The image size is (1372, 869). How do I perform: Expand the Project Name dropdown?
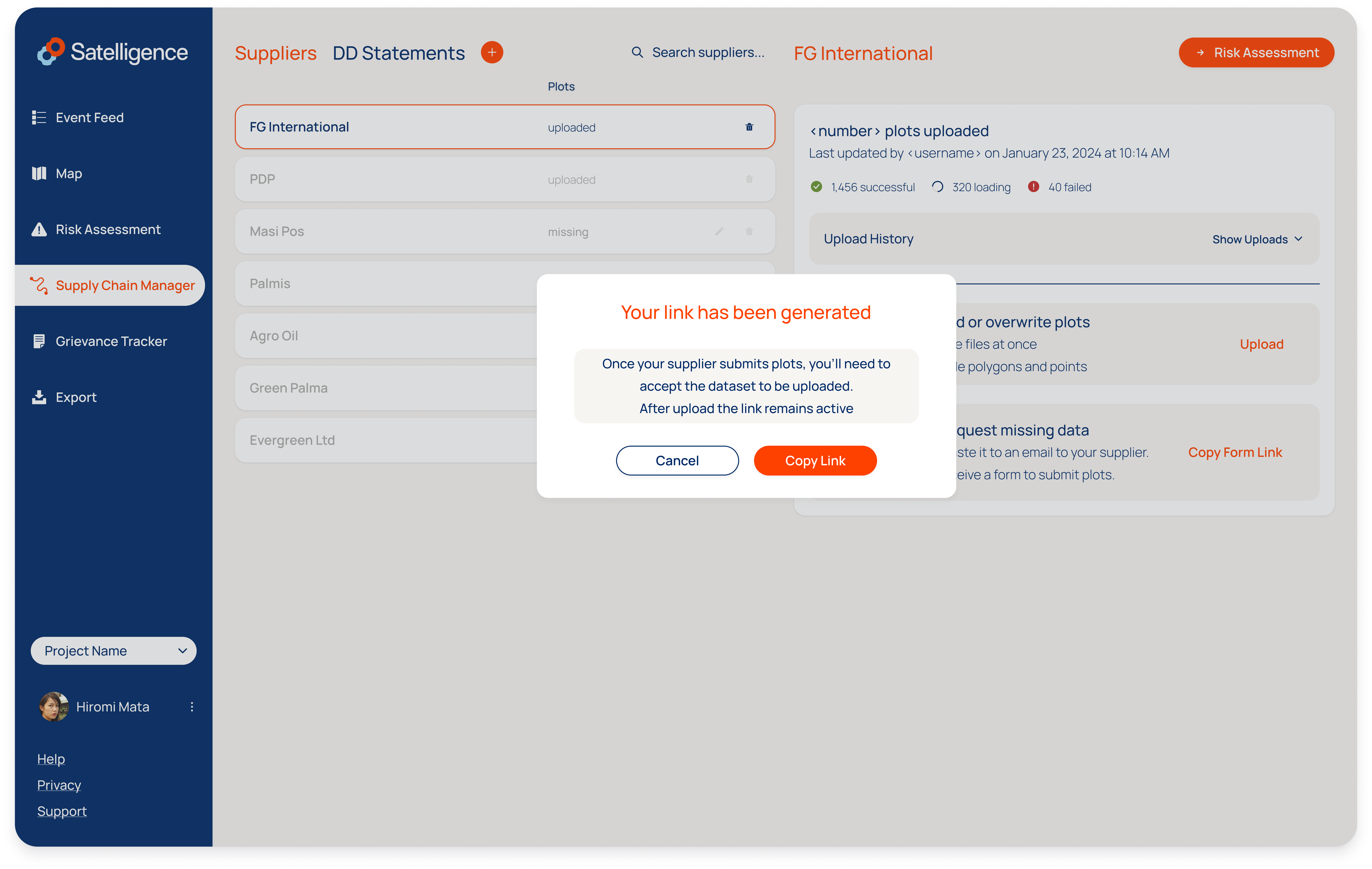pos(113,651)
